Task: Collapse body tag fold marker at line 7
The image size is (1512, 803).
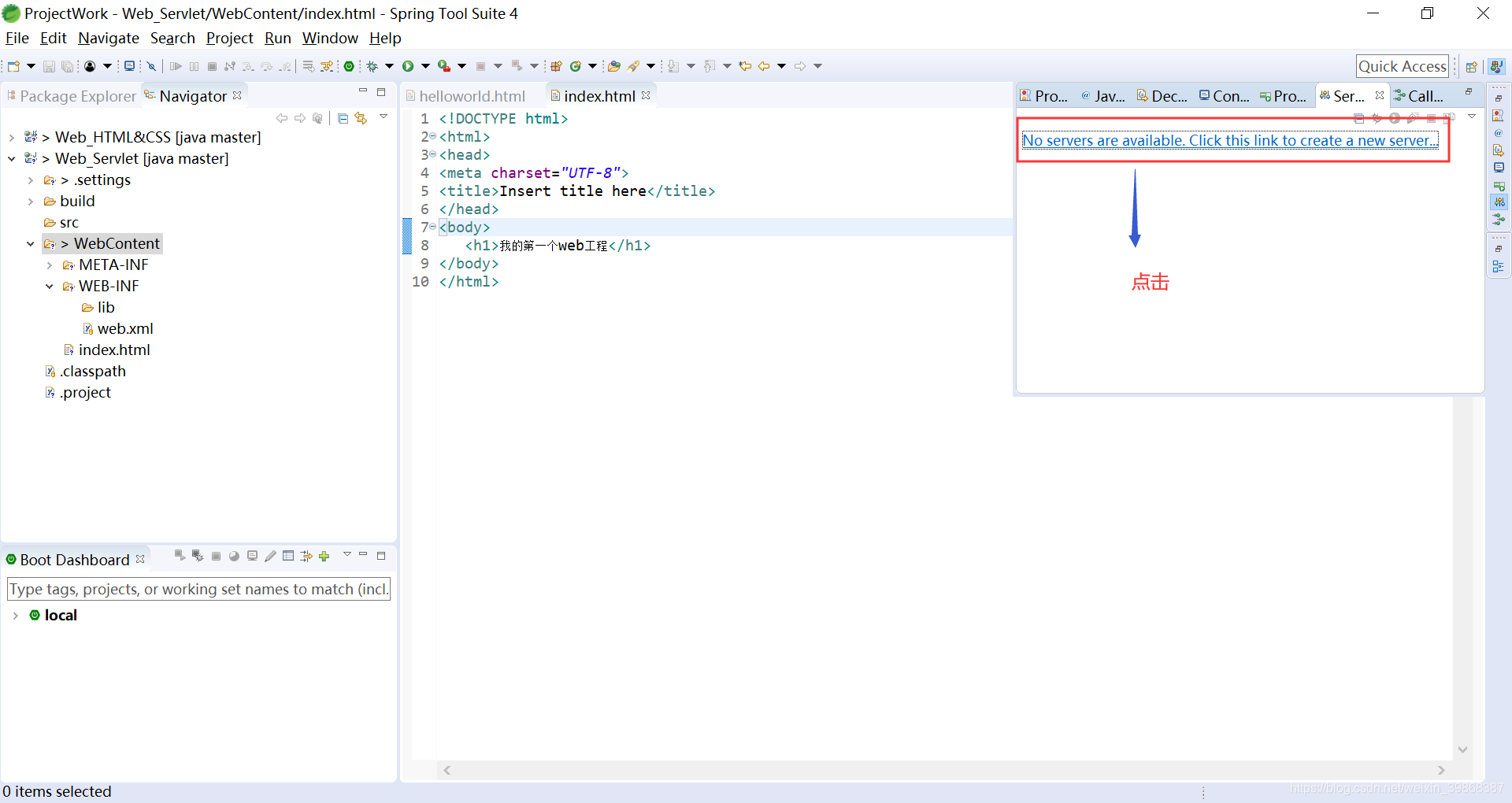Action: coord(432,227)
